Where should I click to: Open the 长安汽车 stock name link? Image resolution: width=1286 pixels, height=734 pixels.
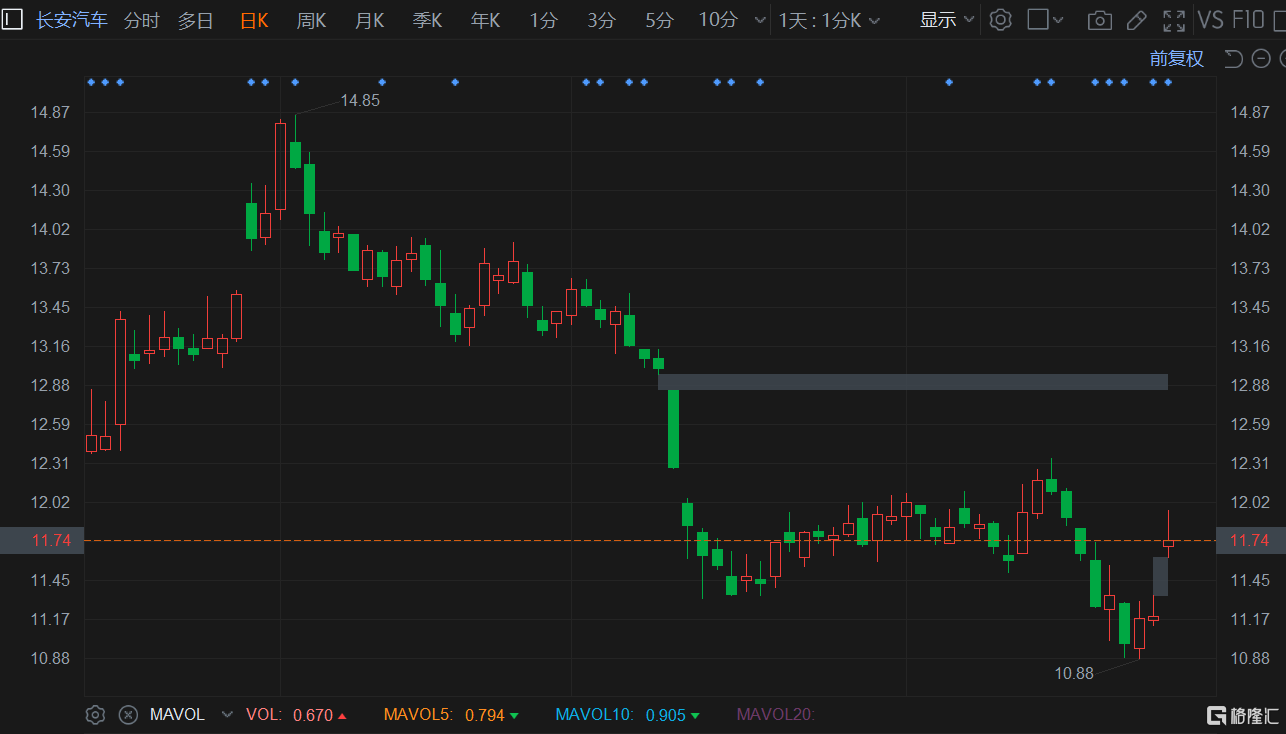(x=72, y=20)
